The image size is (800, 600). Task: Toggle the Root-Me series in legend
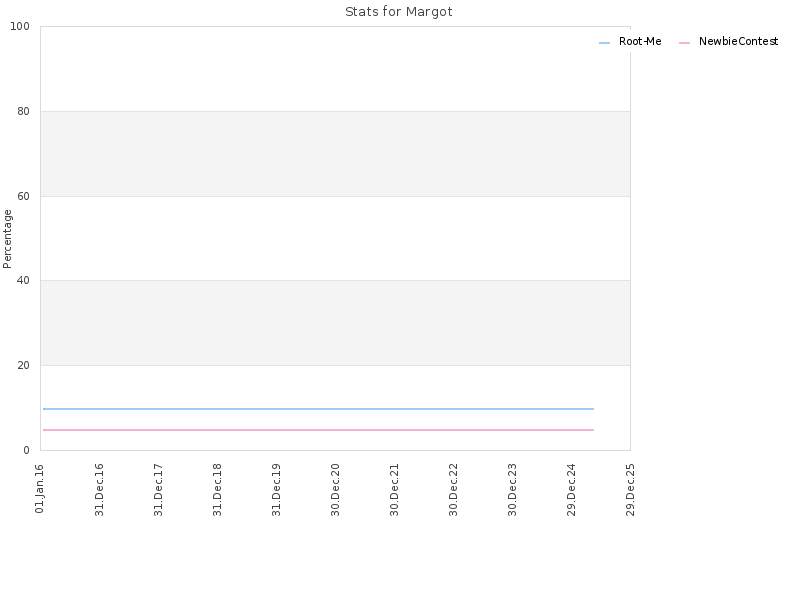(630, 42)
